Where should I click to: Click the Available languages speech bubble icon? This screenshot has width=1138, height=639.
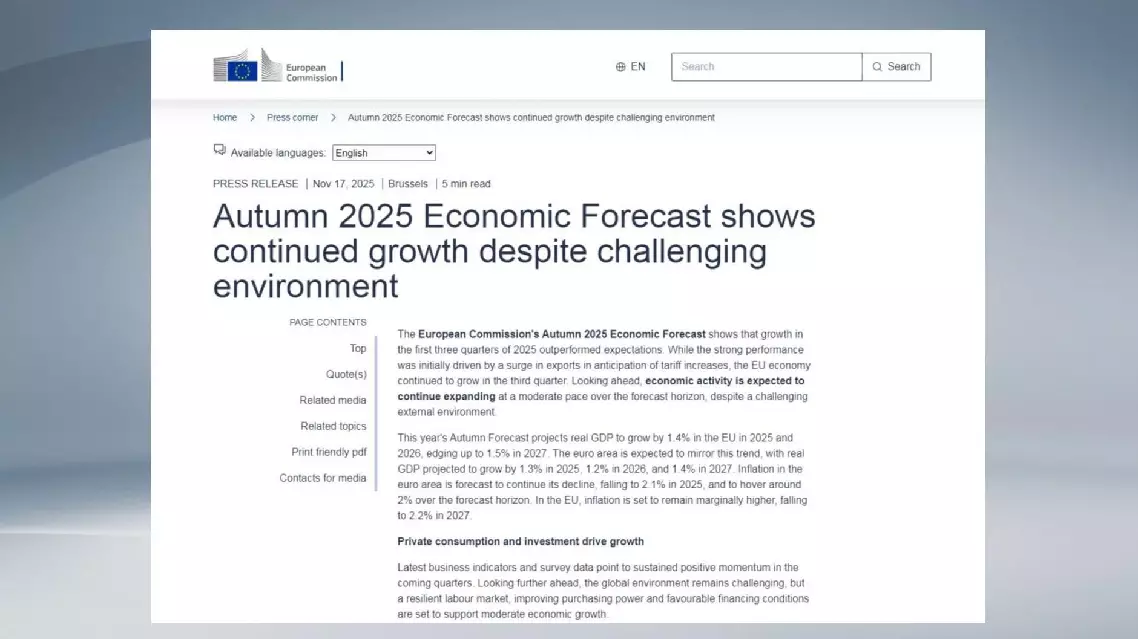(219, 150)
